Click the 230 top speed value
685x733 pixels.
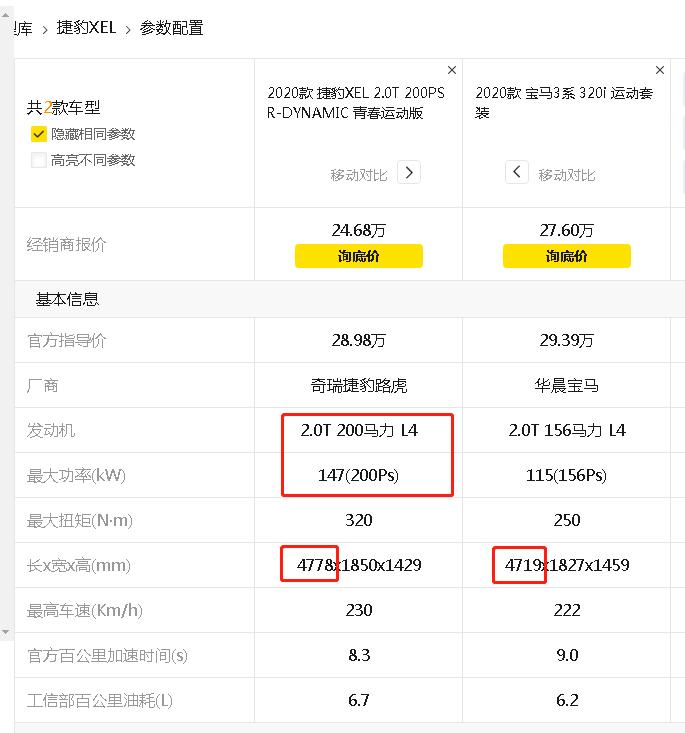click(x=359, y=611)
